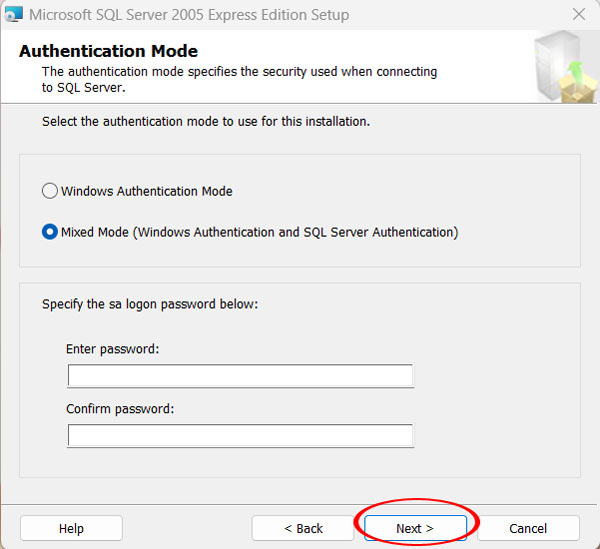Click the 'Mixed Mode (Windows Authentication...)' label text
Image resolution: width=600 pixels, height=549 pixels.
click(259, 232)
